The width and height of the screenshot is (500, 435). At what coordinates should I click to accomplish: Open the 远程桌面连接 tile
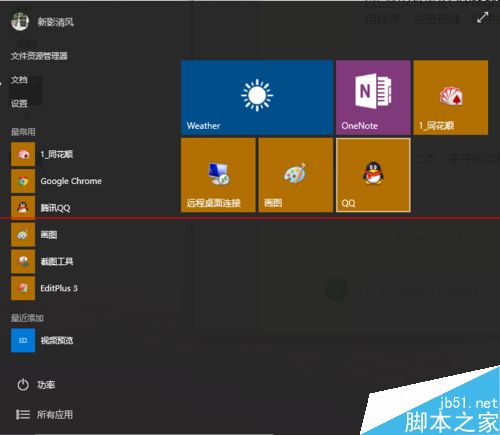[218, 175]
